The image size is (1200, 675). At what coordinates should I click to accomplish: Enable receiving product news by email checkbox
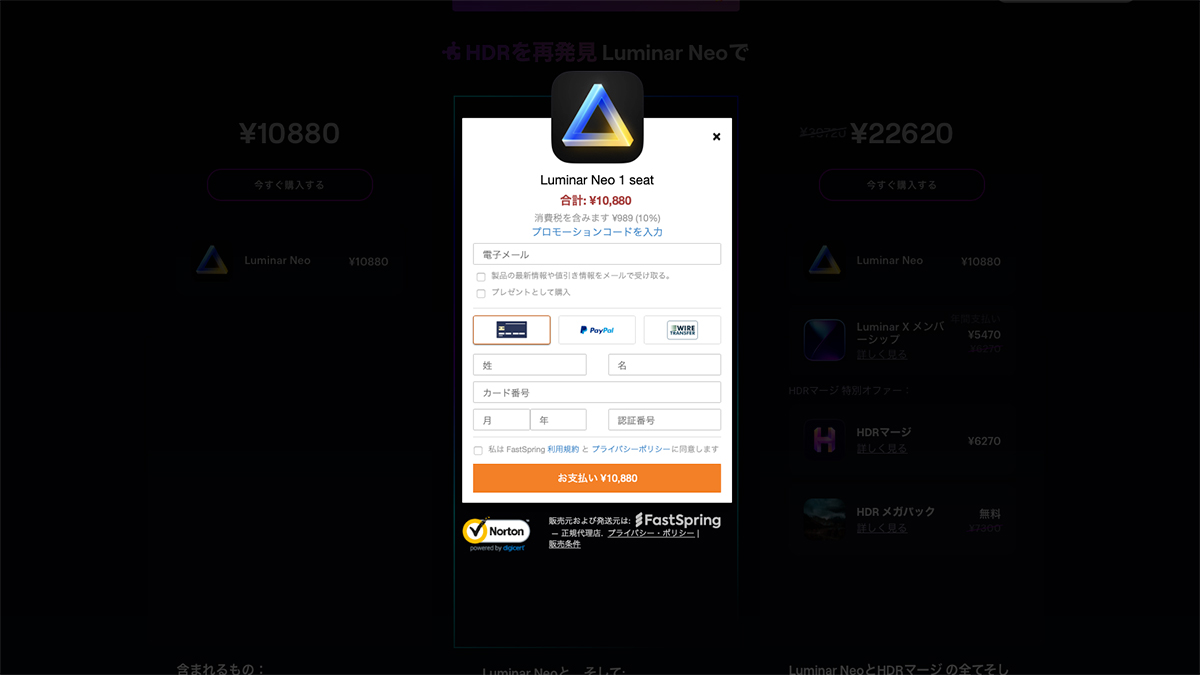[481, 276]
